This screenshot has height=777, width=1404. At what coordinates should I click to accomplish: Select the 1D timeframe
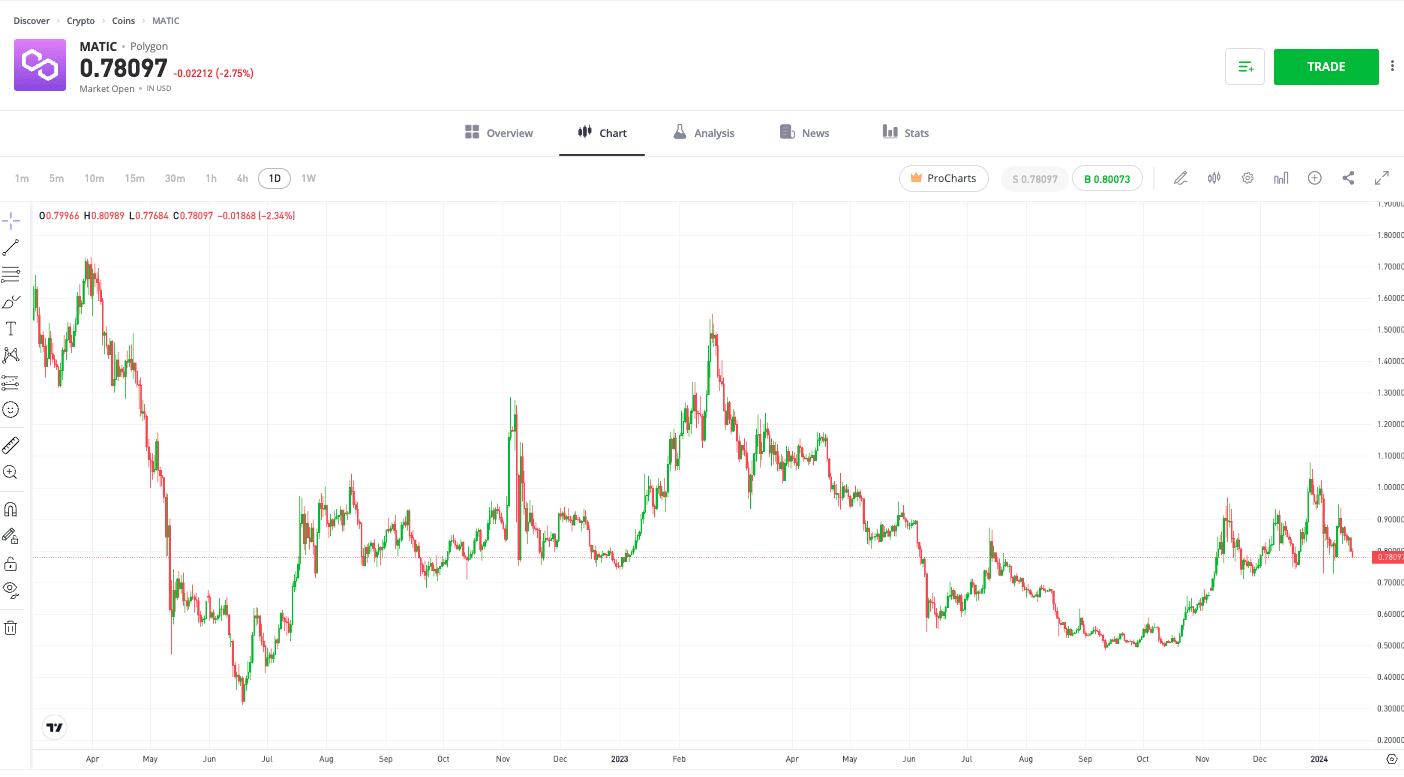pos(274,179)
